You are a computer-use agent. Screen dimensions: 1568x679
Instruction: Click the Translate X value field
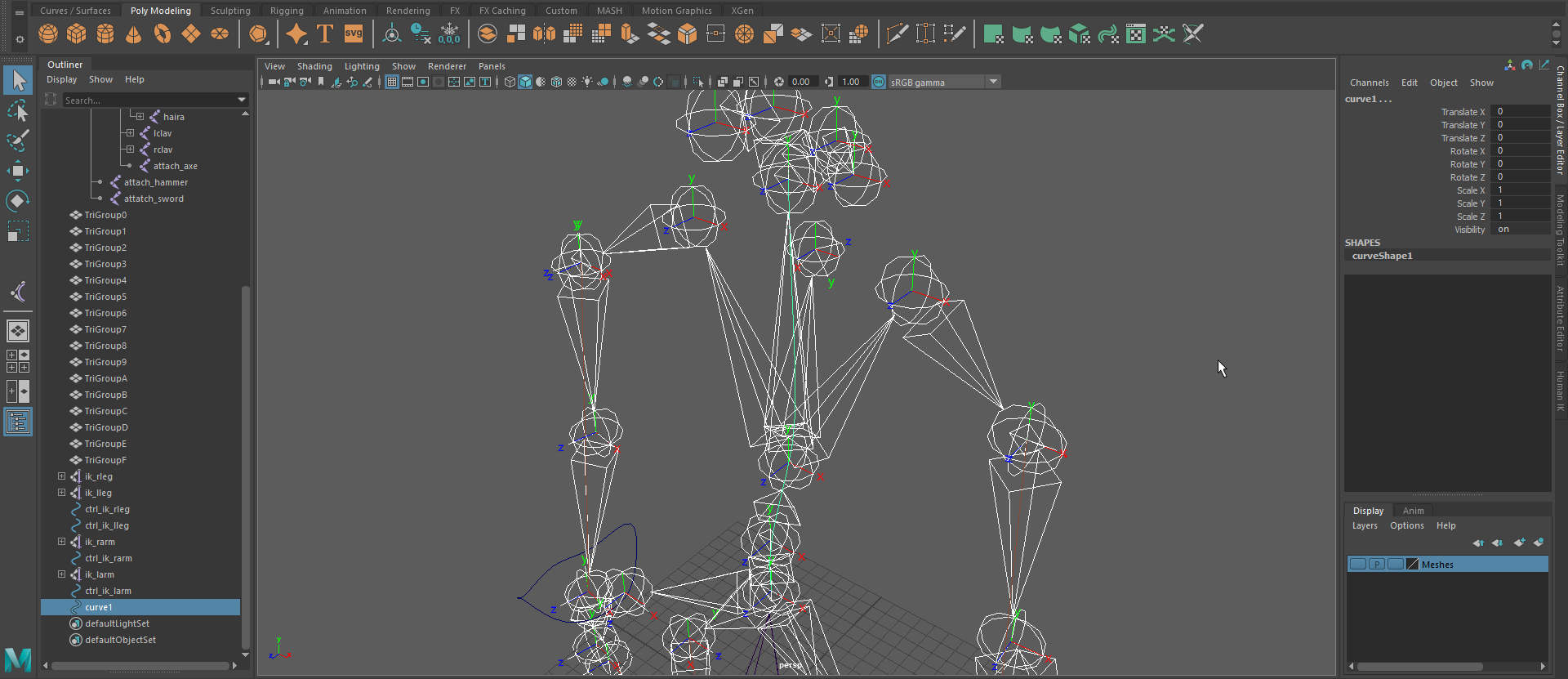point(1520,112)
